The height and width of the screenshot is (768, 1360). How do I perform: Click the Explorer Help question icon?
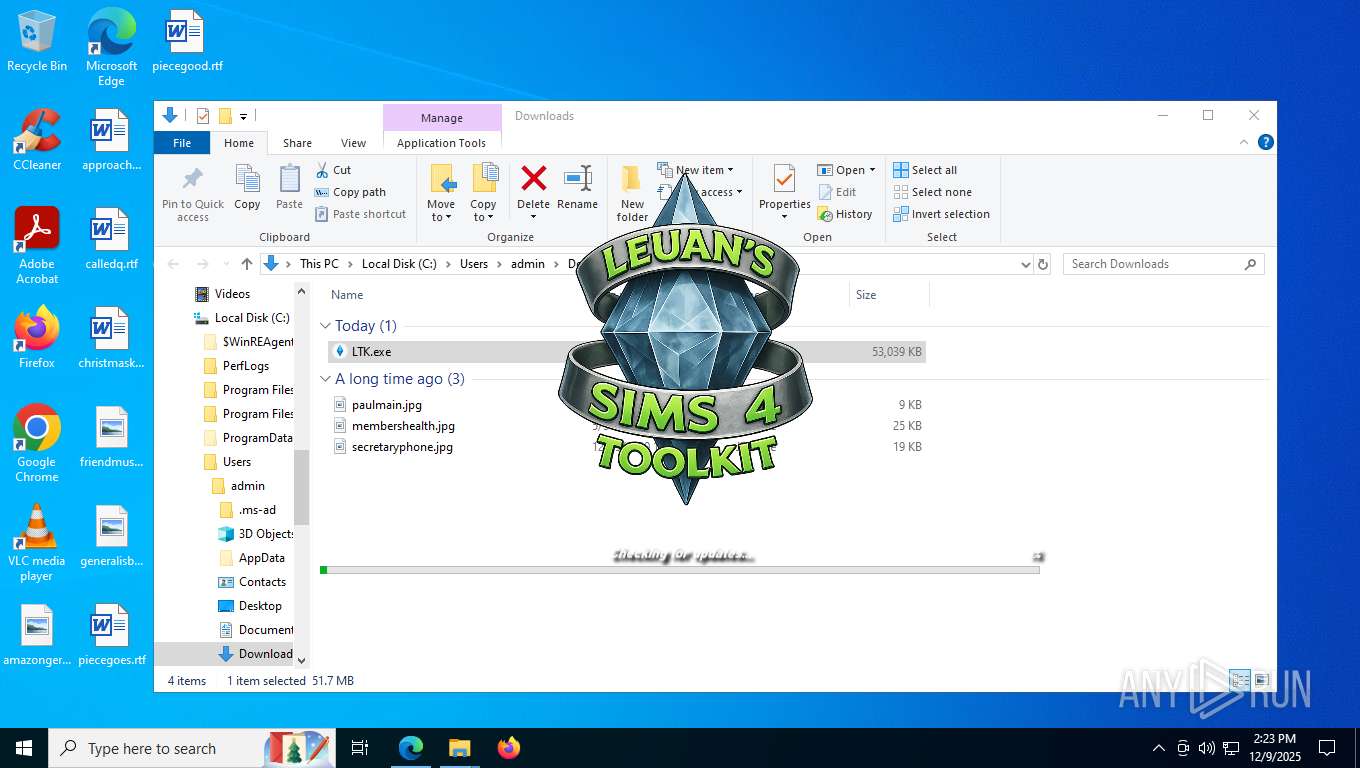1265,143
